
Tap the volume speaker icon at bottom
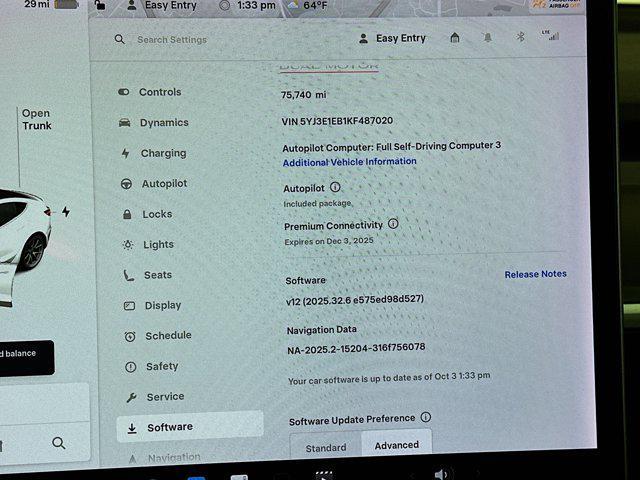pos(441,473)
